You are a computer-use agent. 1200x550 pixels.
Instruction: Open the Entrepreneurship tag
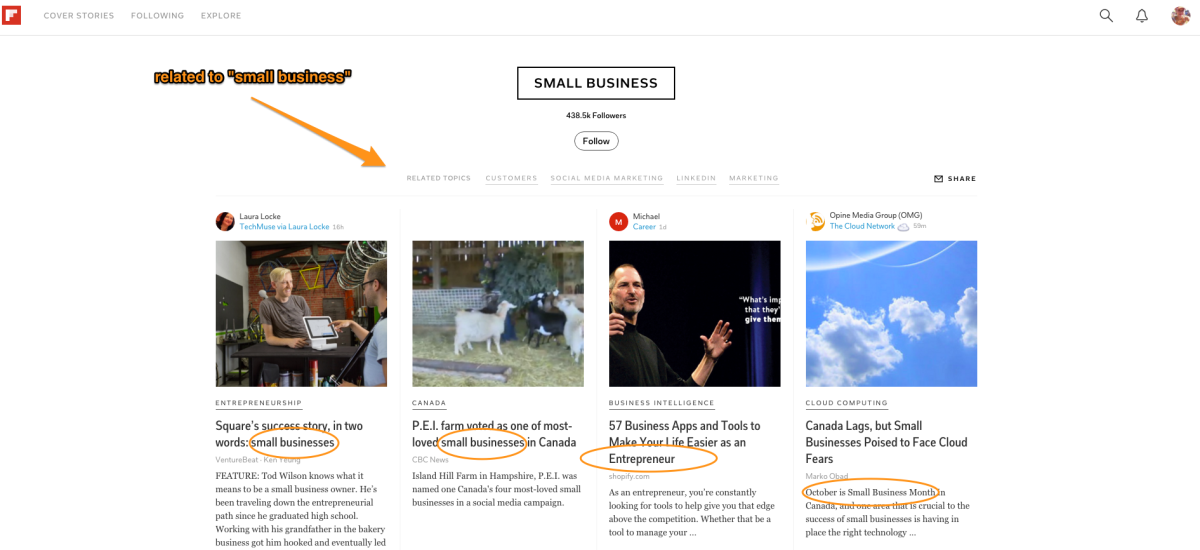pyautogui.click(x=258, y=403)
